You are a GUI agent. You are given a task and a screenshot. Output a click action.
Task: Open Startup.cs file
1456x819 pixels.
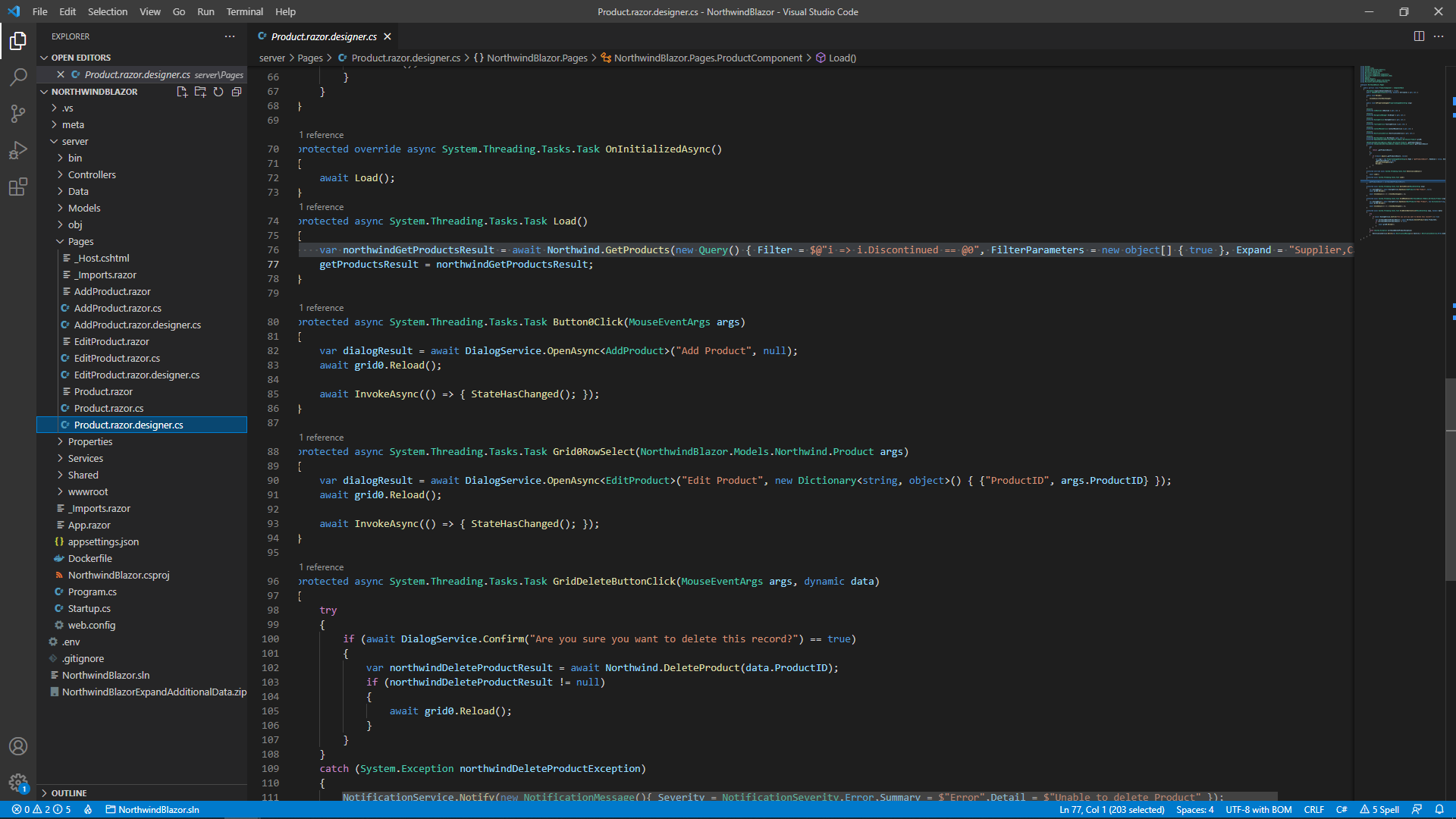[x=142, y=609]
